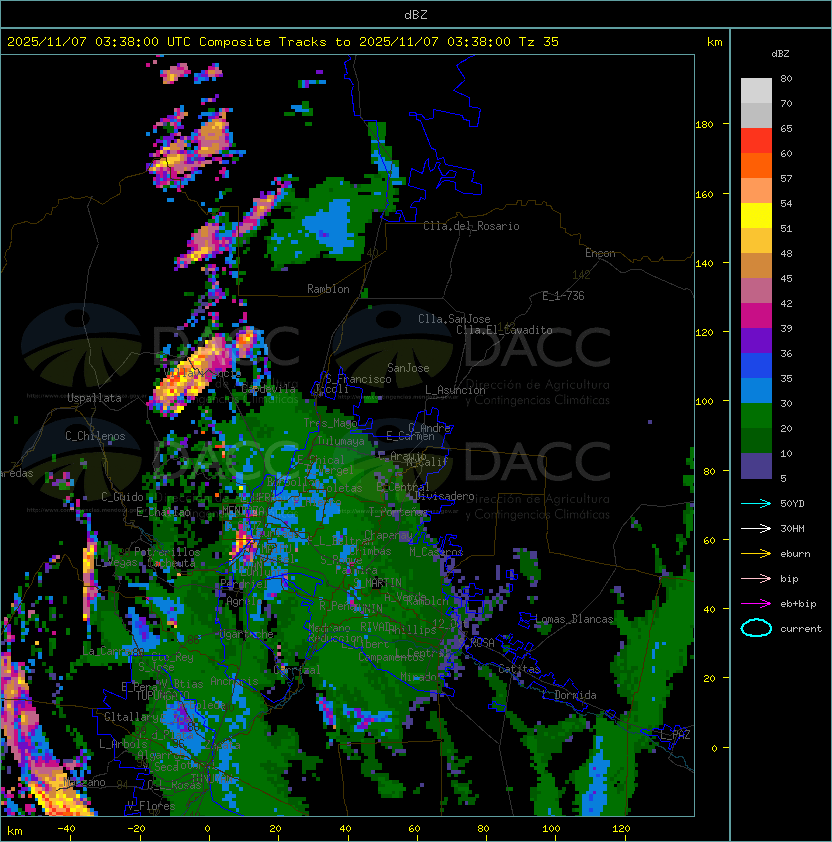Click the S_Francisco map label
The image size is (832, 842).
(358, 379)
